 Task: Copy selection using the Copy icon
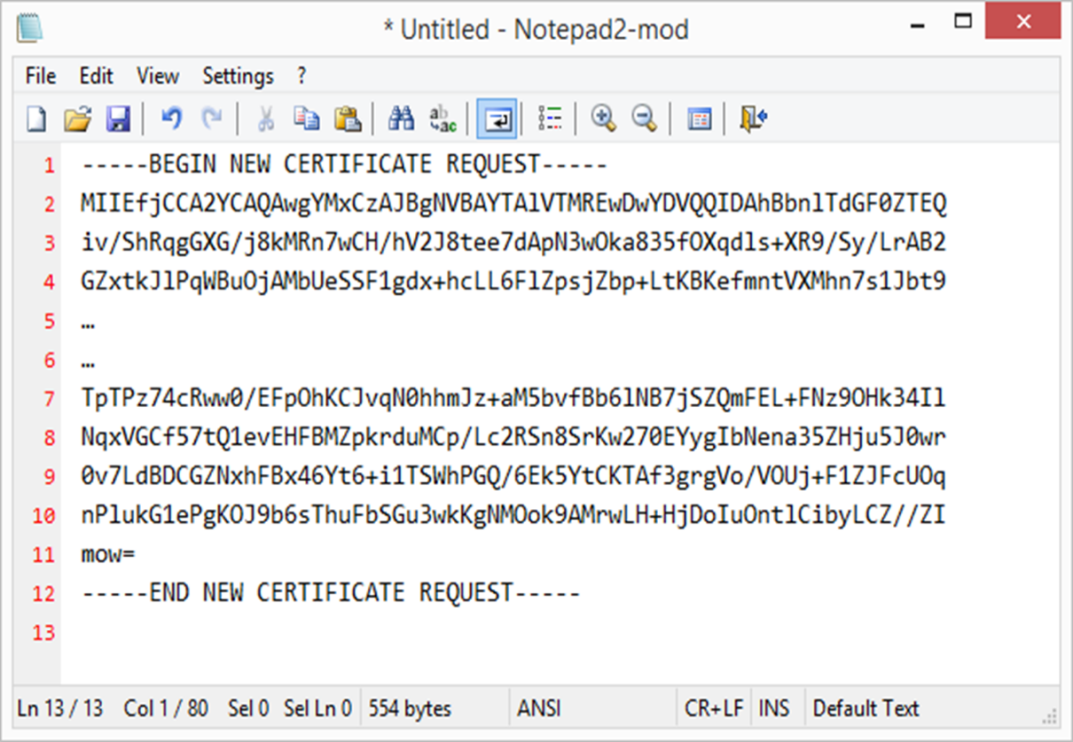[306, 118]
